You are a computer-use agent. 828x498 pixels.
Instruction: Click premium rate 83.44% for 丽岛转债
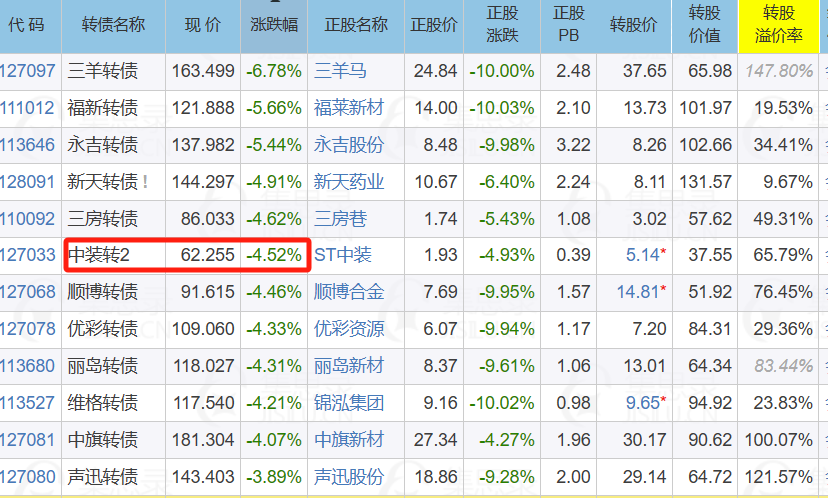coord(784,365)
